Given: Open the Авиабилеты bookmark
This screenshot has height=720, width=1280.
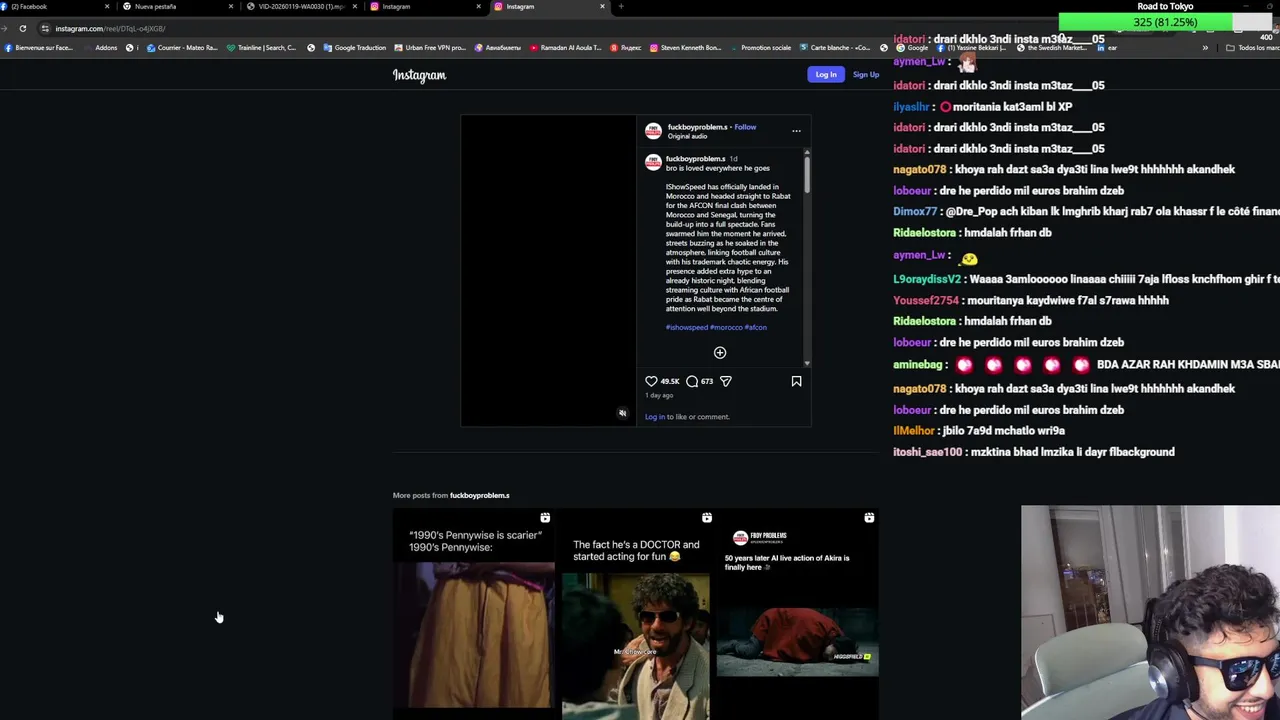Looking at the screenshot, I should [498, 48].
